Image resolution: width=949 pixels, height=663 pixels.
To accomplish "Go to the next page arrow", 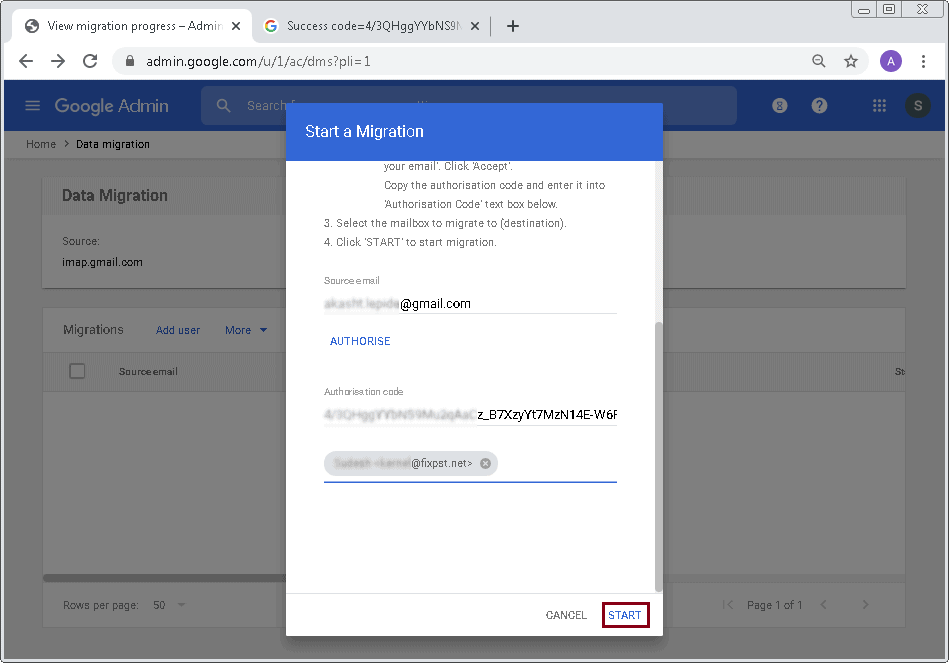I will [x=865, y=605].
